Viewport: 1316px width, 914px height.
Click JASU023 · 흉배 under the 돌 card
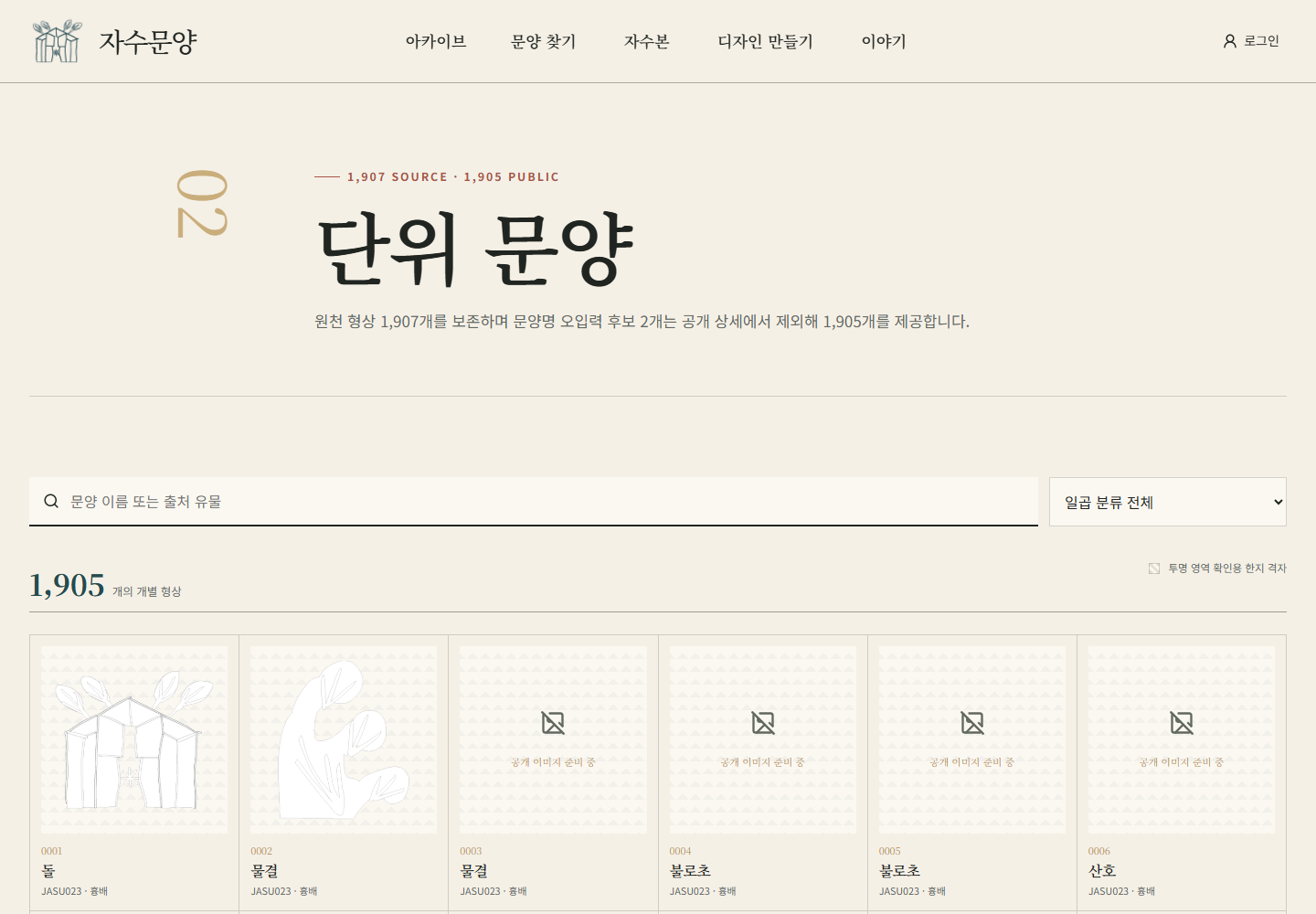click(x=74, y=891)
